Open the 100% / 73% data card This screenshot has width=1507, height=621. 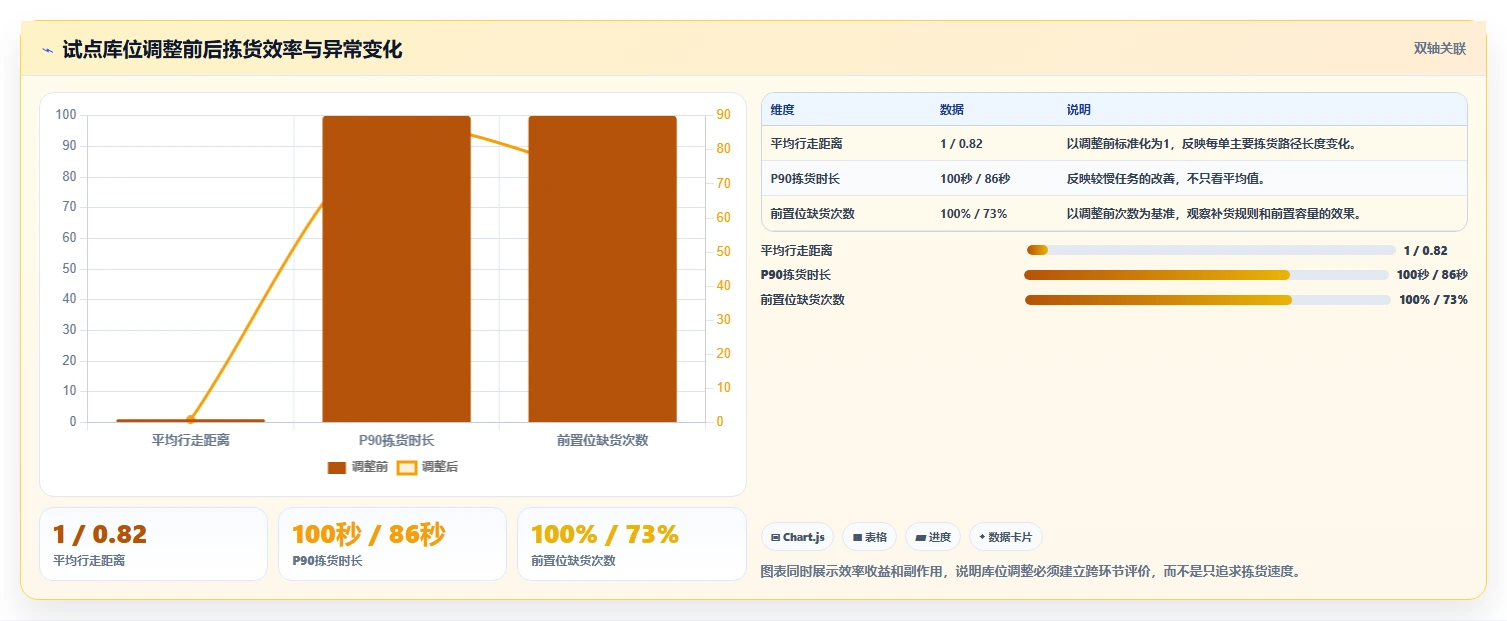click(632, 544)
